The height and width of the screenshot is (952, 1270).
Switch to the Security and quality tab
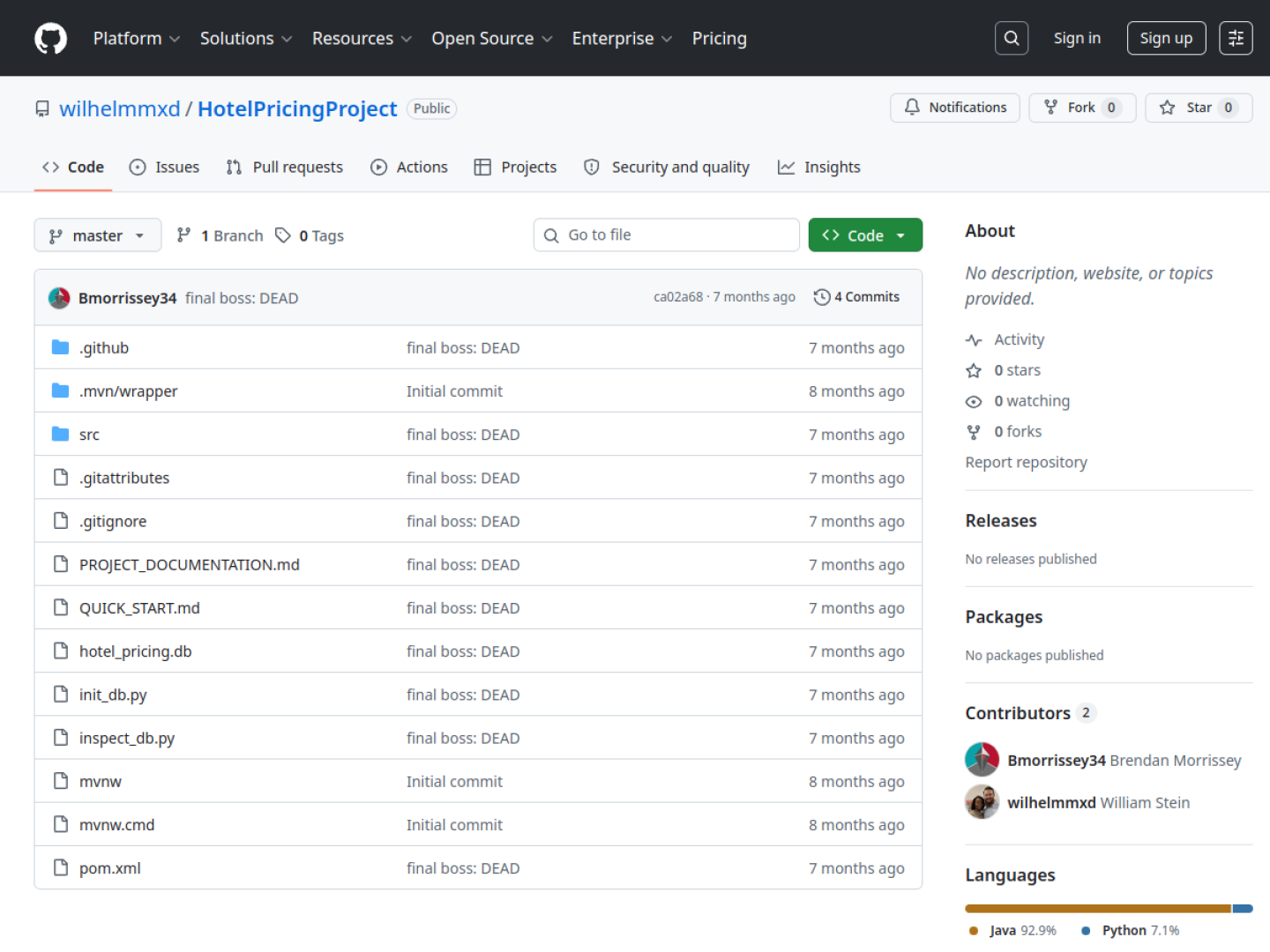coord(667,167)
